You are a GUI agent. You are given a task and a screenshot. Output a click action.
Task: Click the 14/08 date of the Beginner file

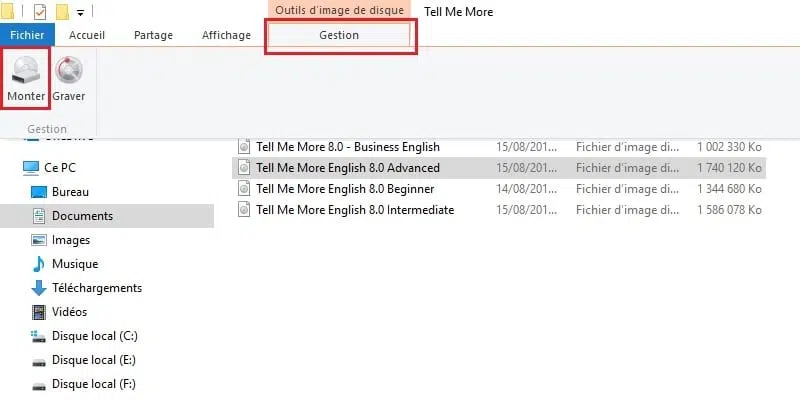pyautogui.click(x=527, y=189)
